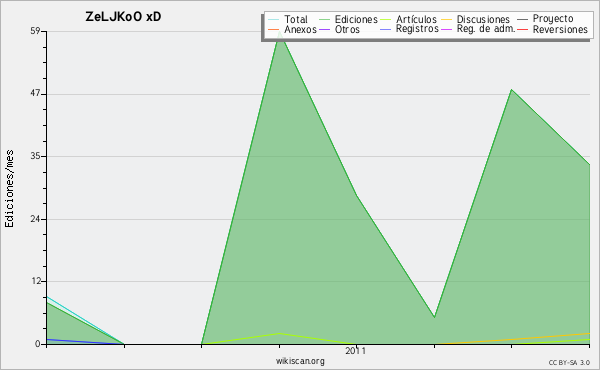Click the 47 y-axis value

(35, 94)
